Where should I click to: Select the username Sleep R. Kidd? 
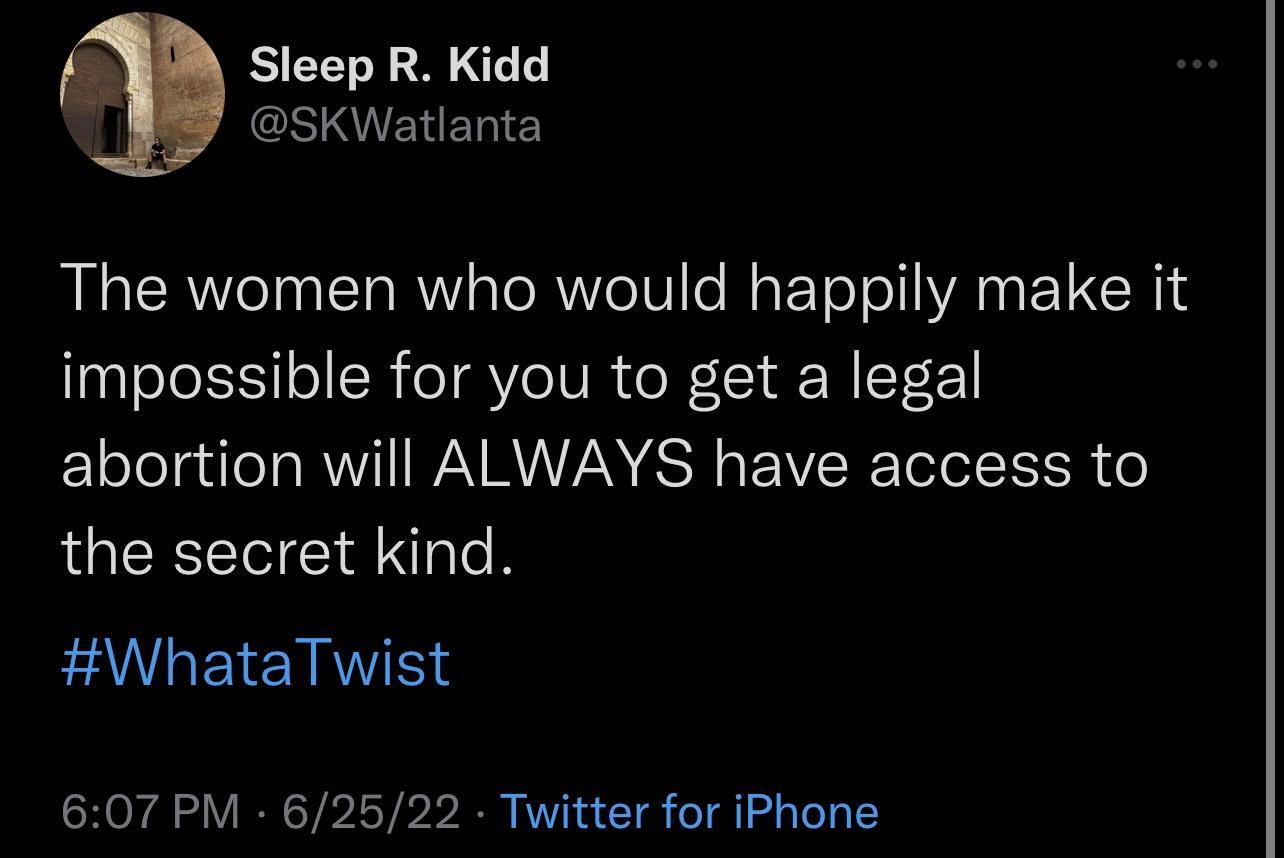[x=399, y=63]
